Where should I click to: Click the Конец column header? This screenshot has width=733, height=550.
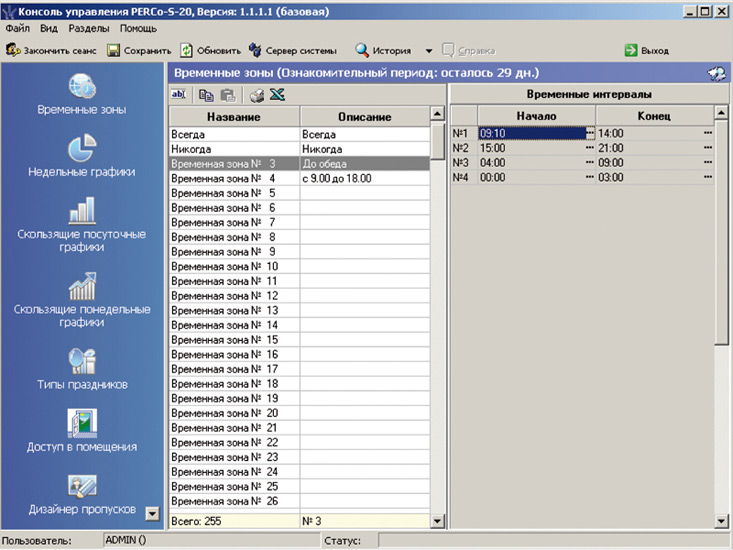pos(654,116)
